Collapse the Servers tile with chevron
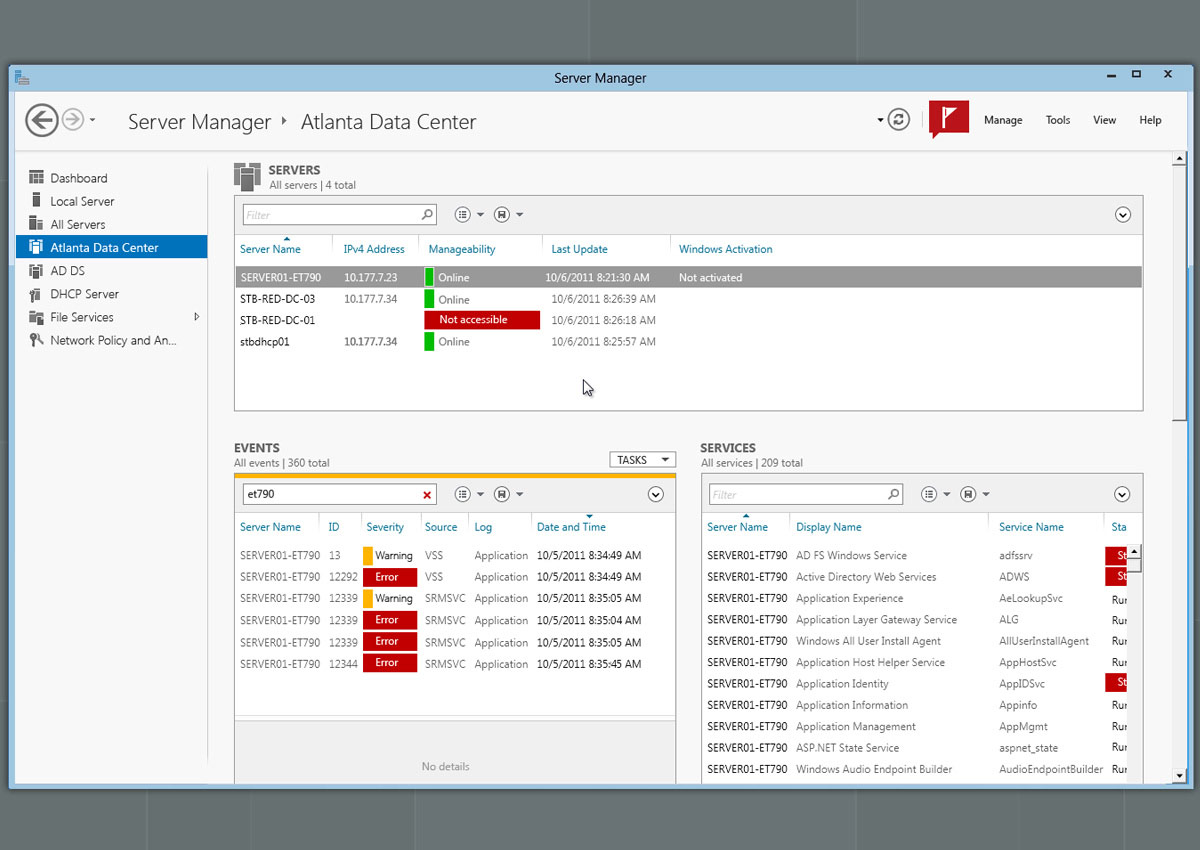This screenshot has height=850, width=1200. (1122, 215)
